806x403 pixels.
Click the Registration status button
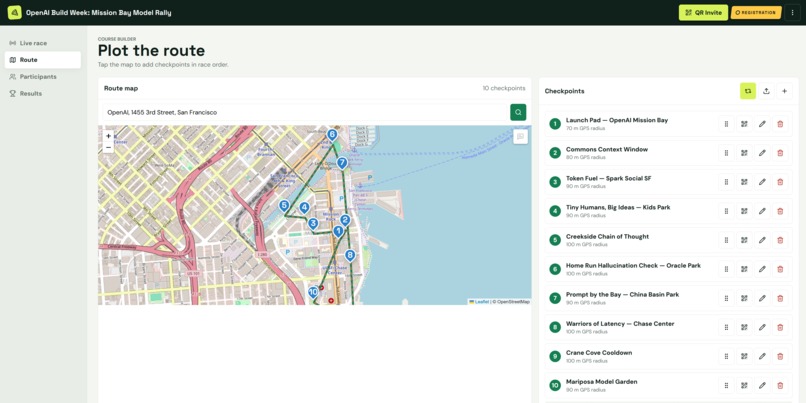click(756, 12)
